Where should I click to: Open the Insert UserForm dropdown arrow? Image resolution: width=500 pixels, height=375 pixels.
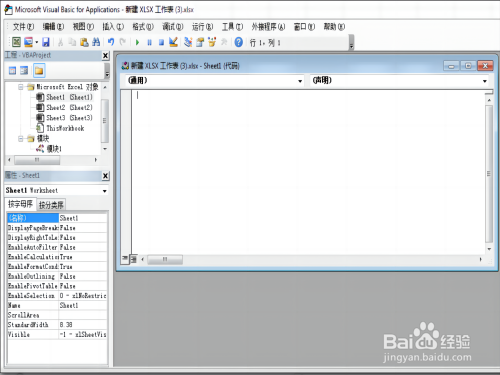click(x=36, y=42)
